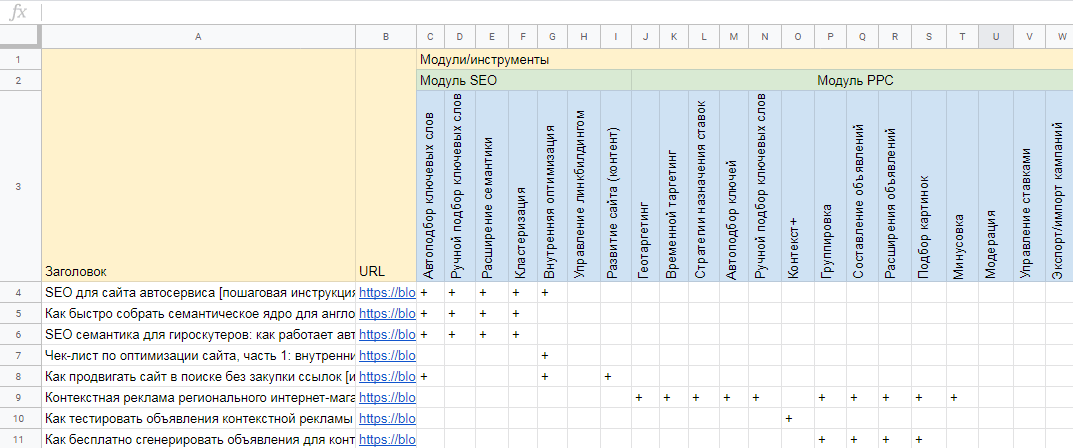The image size is (1073, 448).
Task: Select column U header
Action: 996,37
